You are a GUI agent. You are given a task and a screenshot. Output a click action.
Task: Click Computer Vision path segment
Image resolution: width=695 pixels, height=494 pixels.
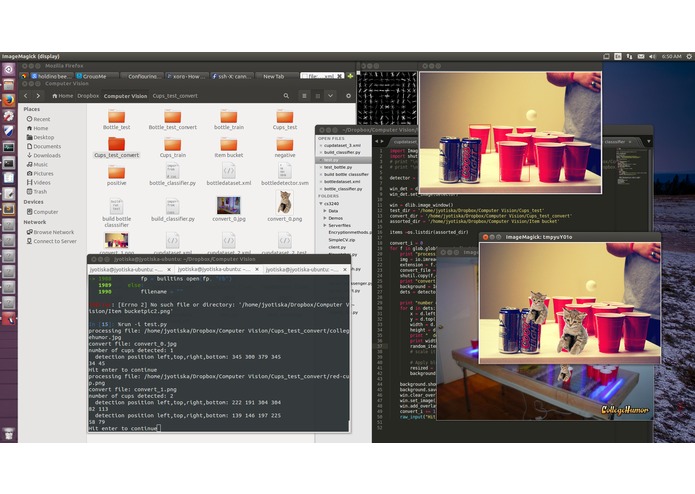point(125,96)
